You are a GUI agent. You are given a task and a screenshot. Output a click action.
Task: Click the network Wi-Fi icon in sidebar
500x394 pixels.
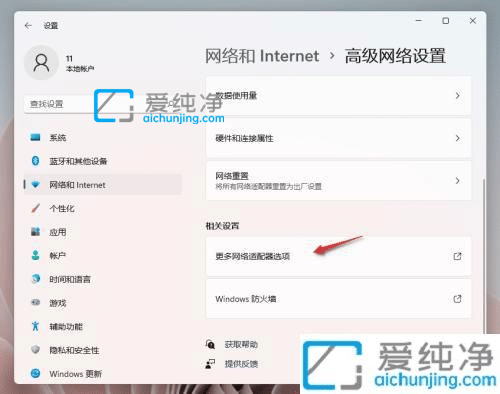tap(35, 185)
